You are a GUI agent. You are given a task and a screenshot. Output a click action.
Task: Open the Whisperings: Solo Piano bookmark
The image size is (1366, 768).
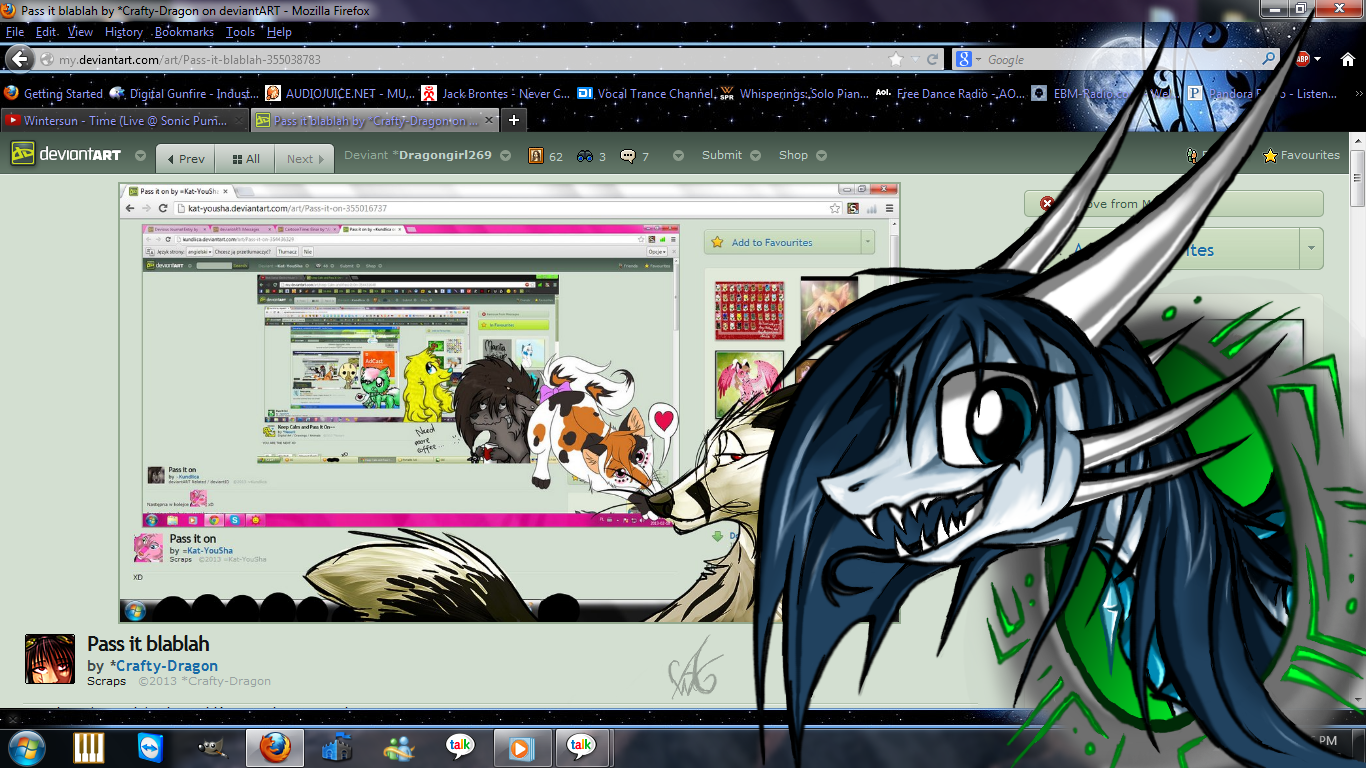point(795,93)
